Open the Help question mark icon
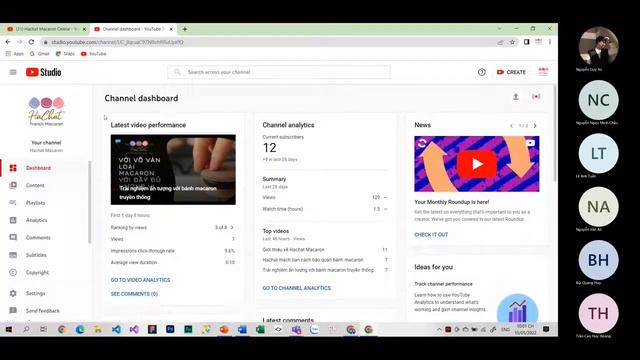 point(482,72)
